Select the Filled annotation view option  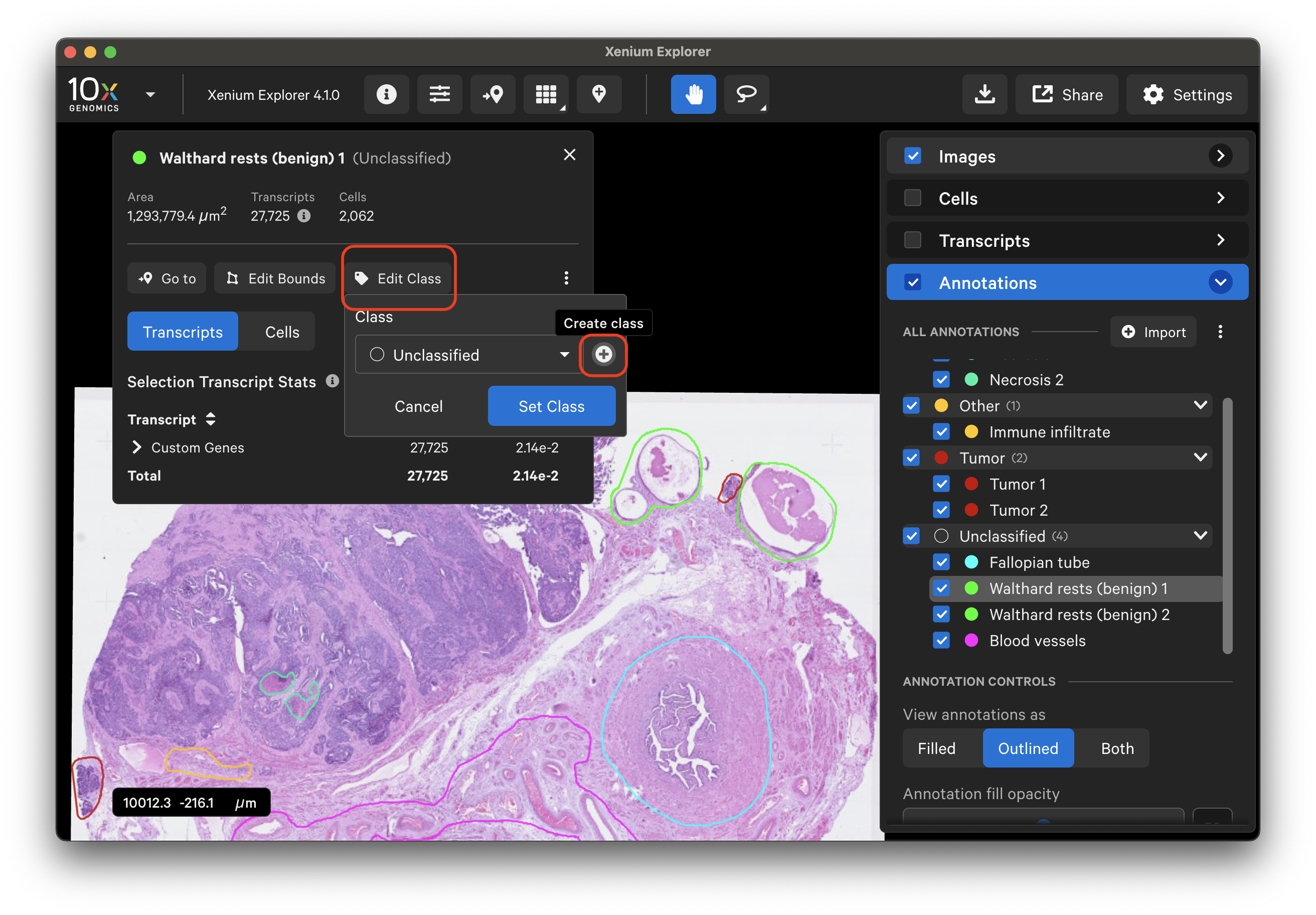point(936,748)
